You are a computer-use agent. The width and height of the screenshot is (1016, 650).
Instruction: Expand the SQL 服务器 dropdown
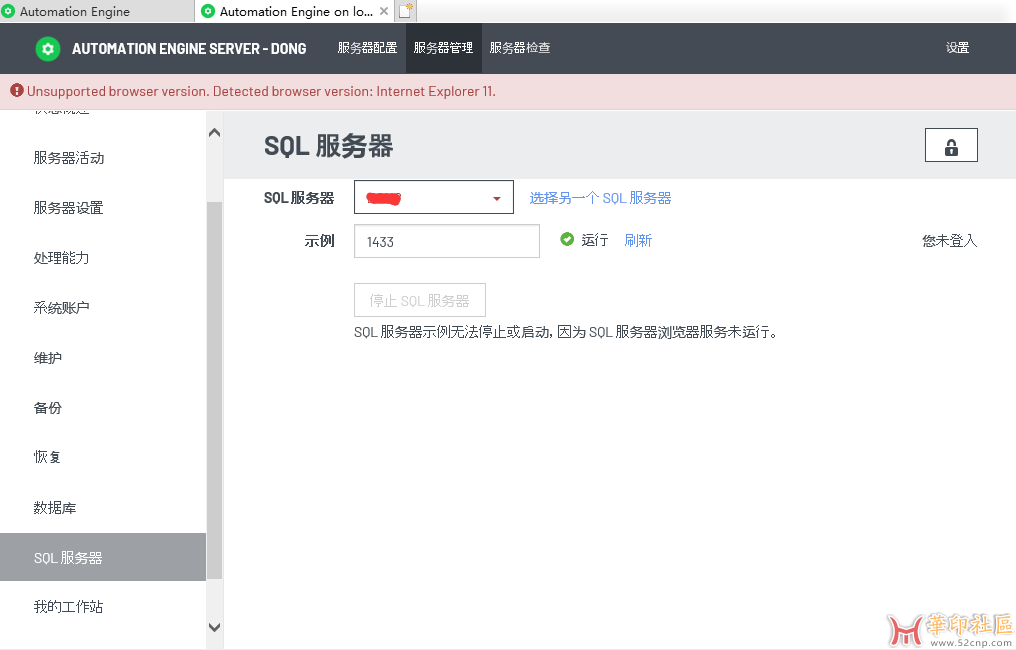433,197
